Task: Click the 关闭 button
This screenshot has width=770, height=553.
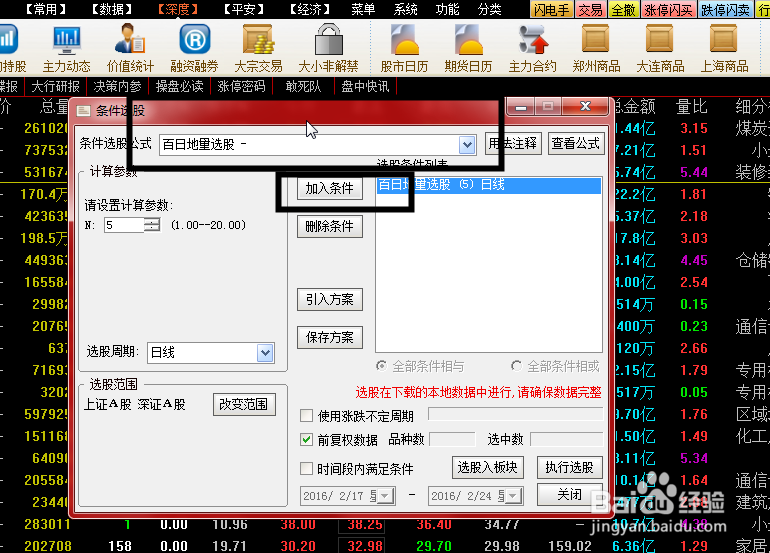Action: 570,495
